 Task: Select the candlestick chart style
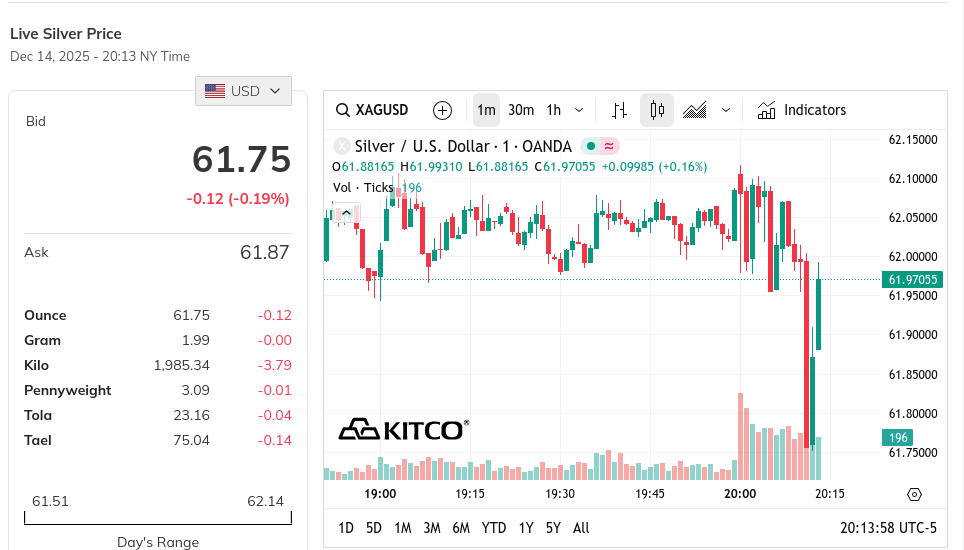click(x=657, y=111)
